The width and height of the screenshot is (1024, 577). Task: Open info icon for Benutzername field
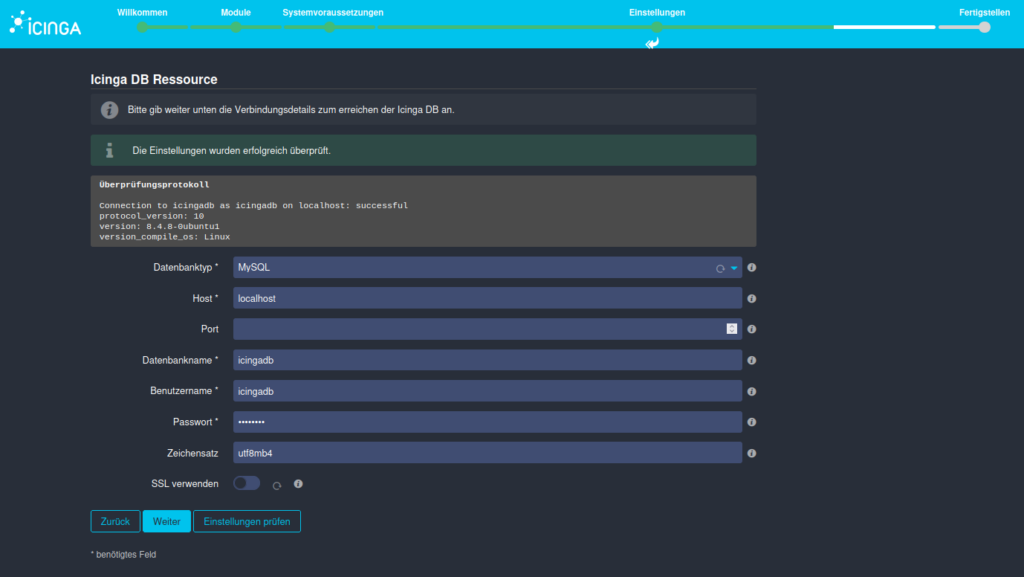click(752, 392)
